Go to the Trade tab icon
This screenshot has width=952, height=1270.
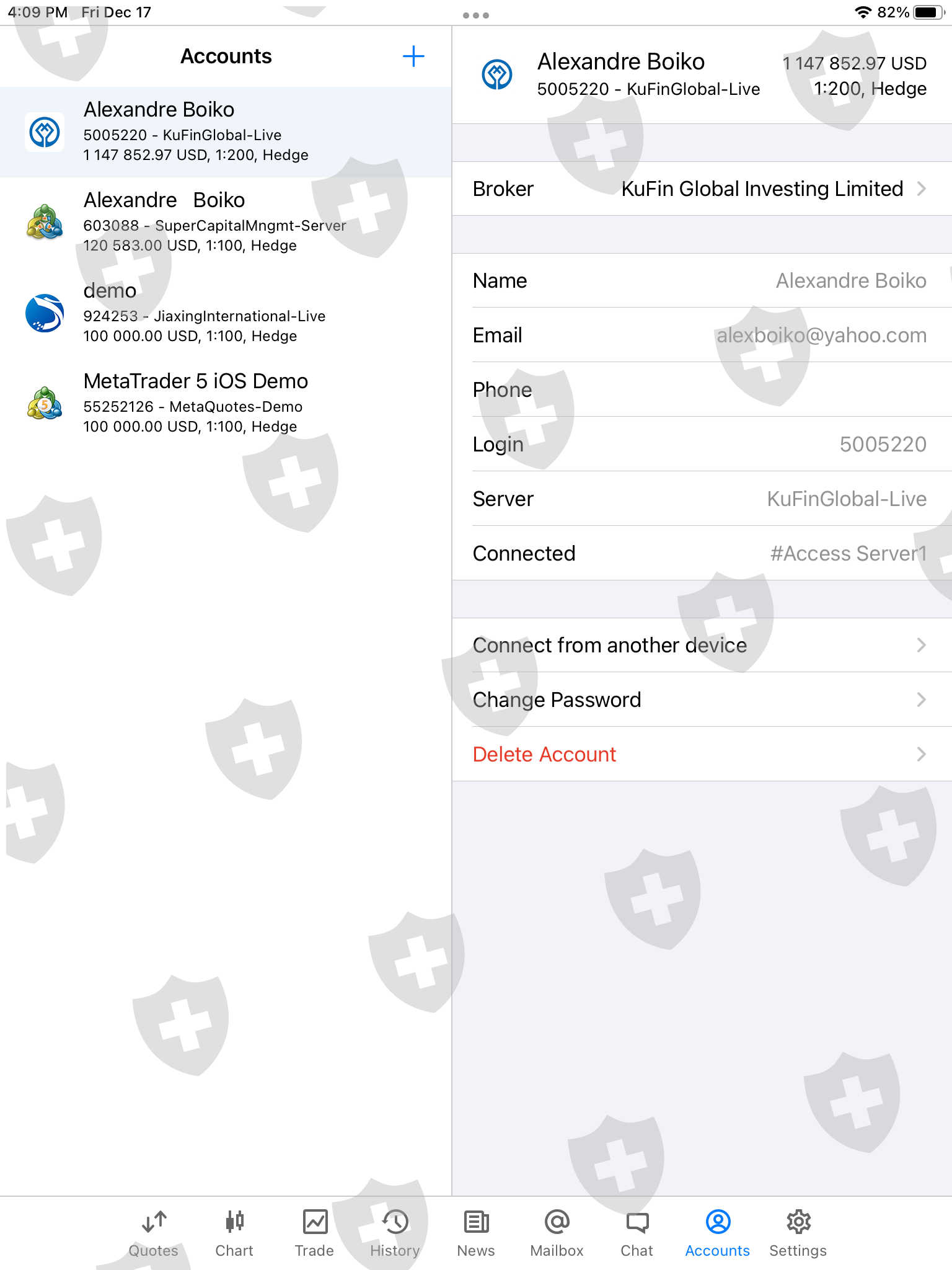point(315,1222)
